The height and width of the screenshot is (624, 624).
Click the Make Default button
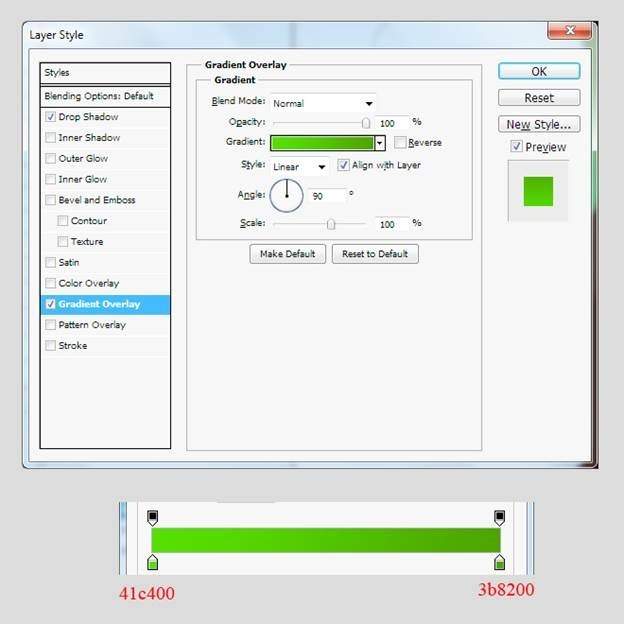click(287, 254)
